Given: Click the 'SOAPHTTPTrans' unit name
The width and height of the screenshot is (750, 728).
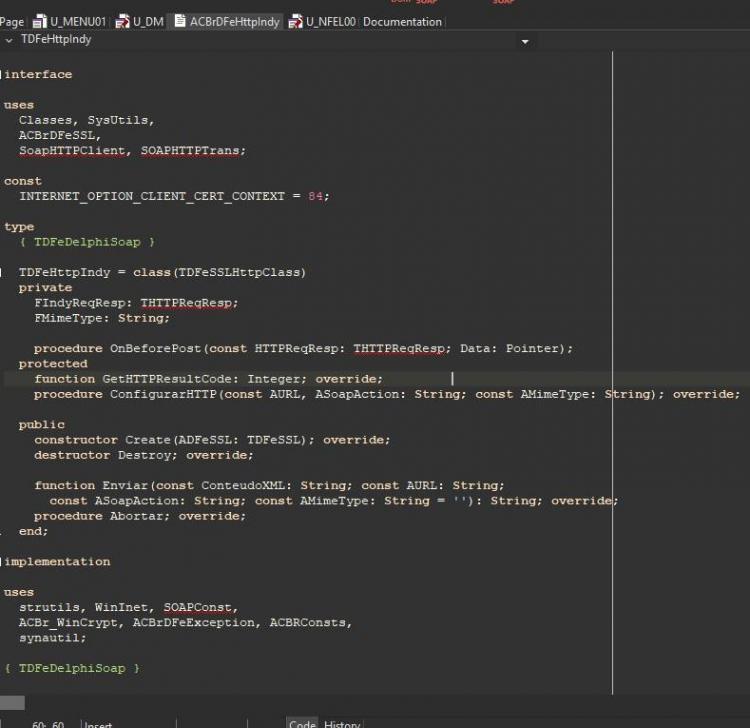Looking at the screenshot, I should pos(190,151).
